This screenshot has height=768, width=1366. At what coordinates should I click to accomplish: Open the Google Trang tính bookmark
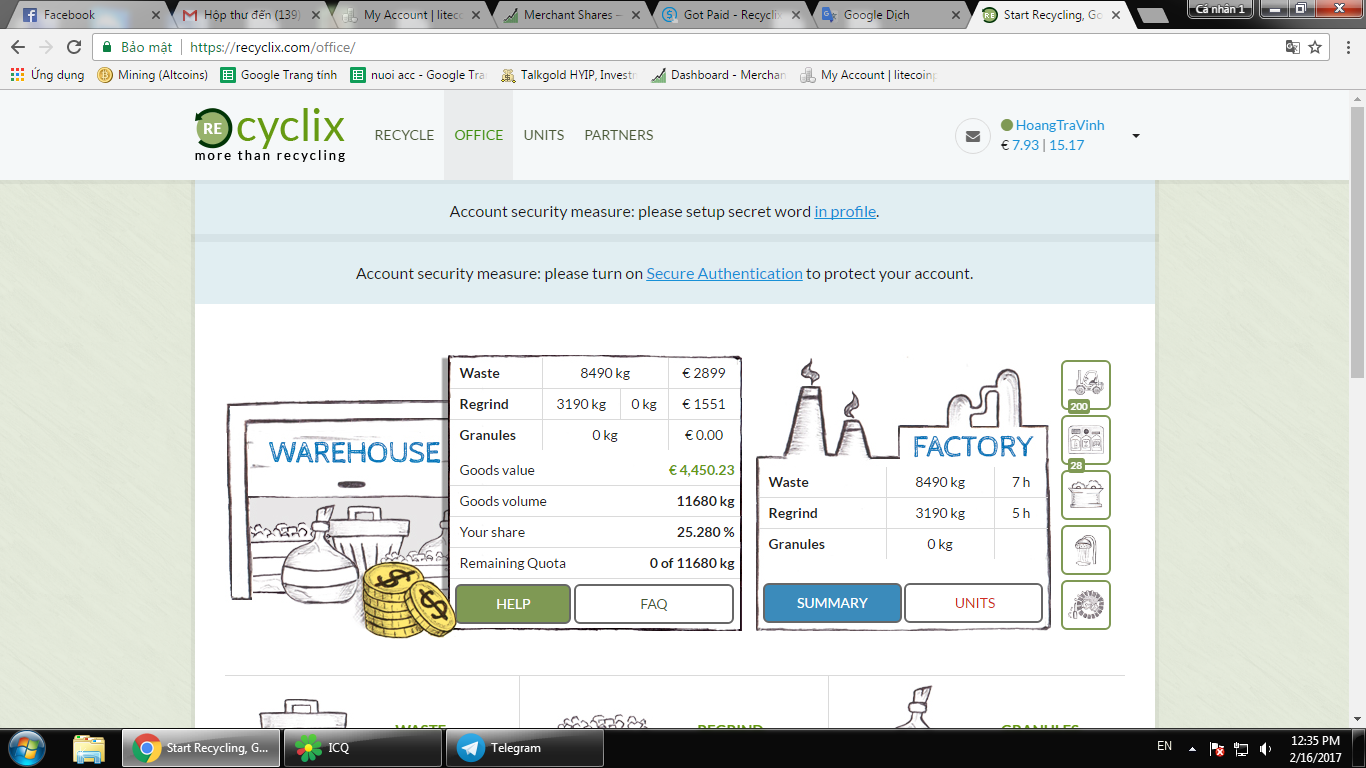279,75
